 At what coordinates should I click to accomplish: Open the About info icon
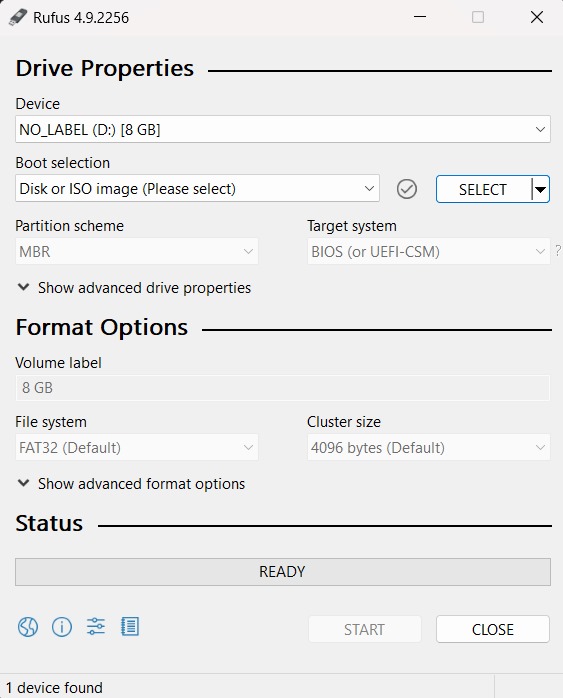61,627
